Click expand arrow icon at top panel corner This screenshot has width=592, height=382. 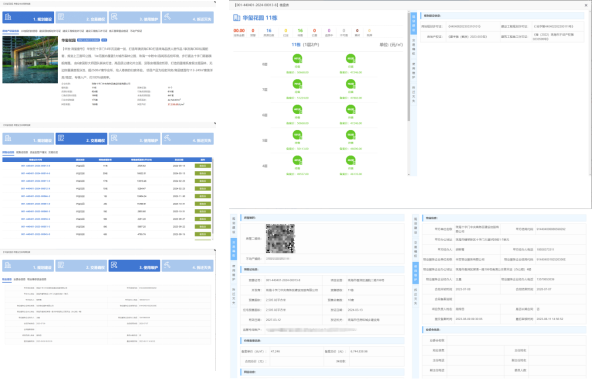[215, 2]
